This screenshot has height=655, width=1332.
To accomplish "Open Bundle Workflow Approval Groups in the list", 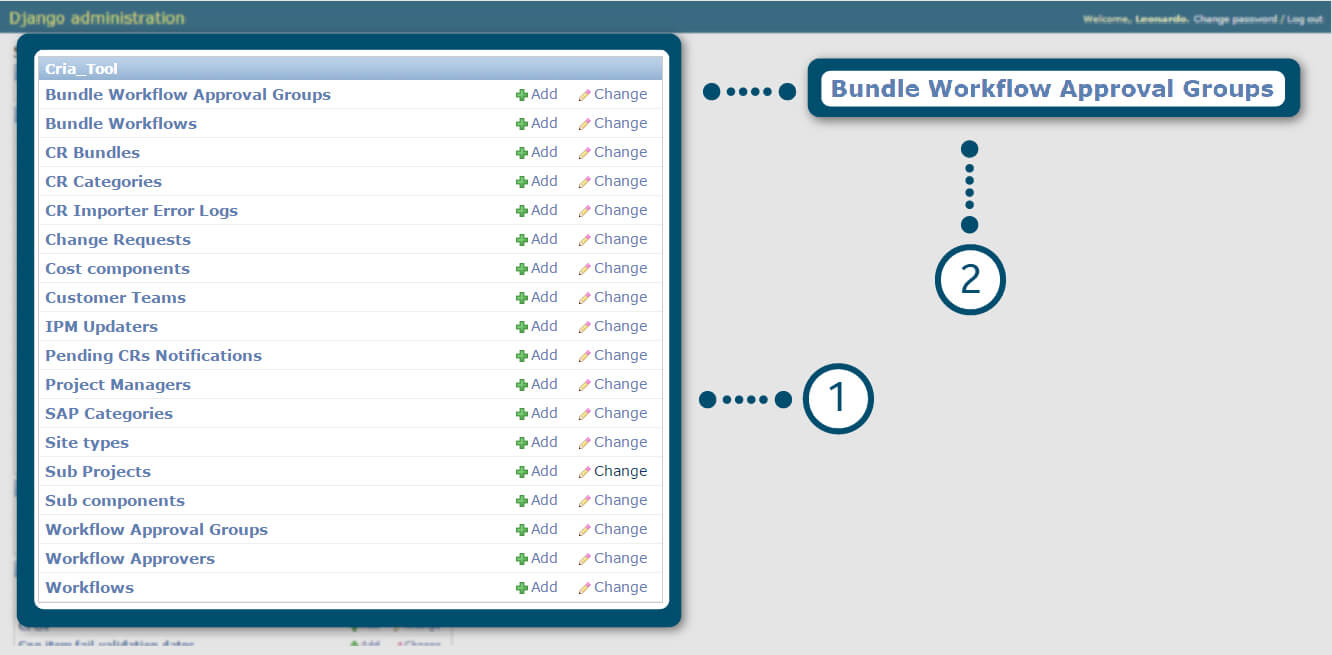I will pyautogui.click(x=187, y=95).
